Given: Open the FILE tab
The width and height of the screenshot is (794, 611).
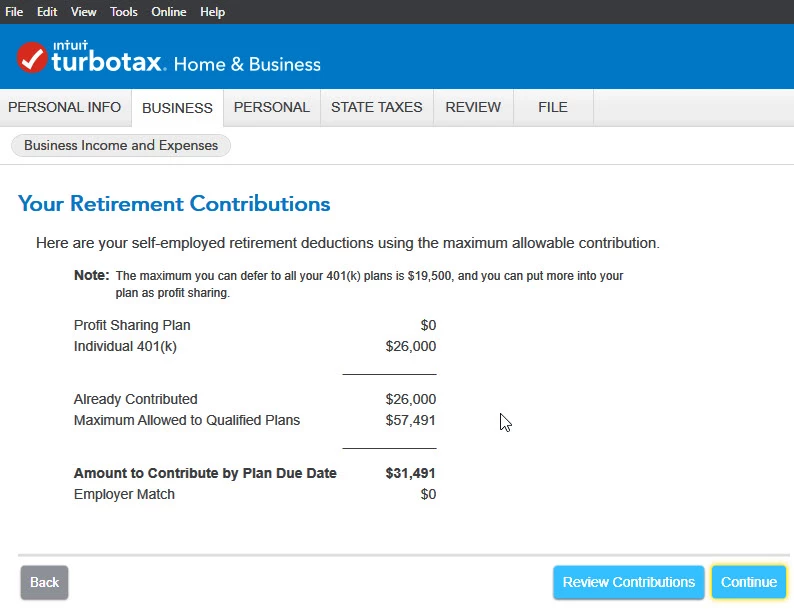Looking at the screenshot, I should click(x=553, y=107).
